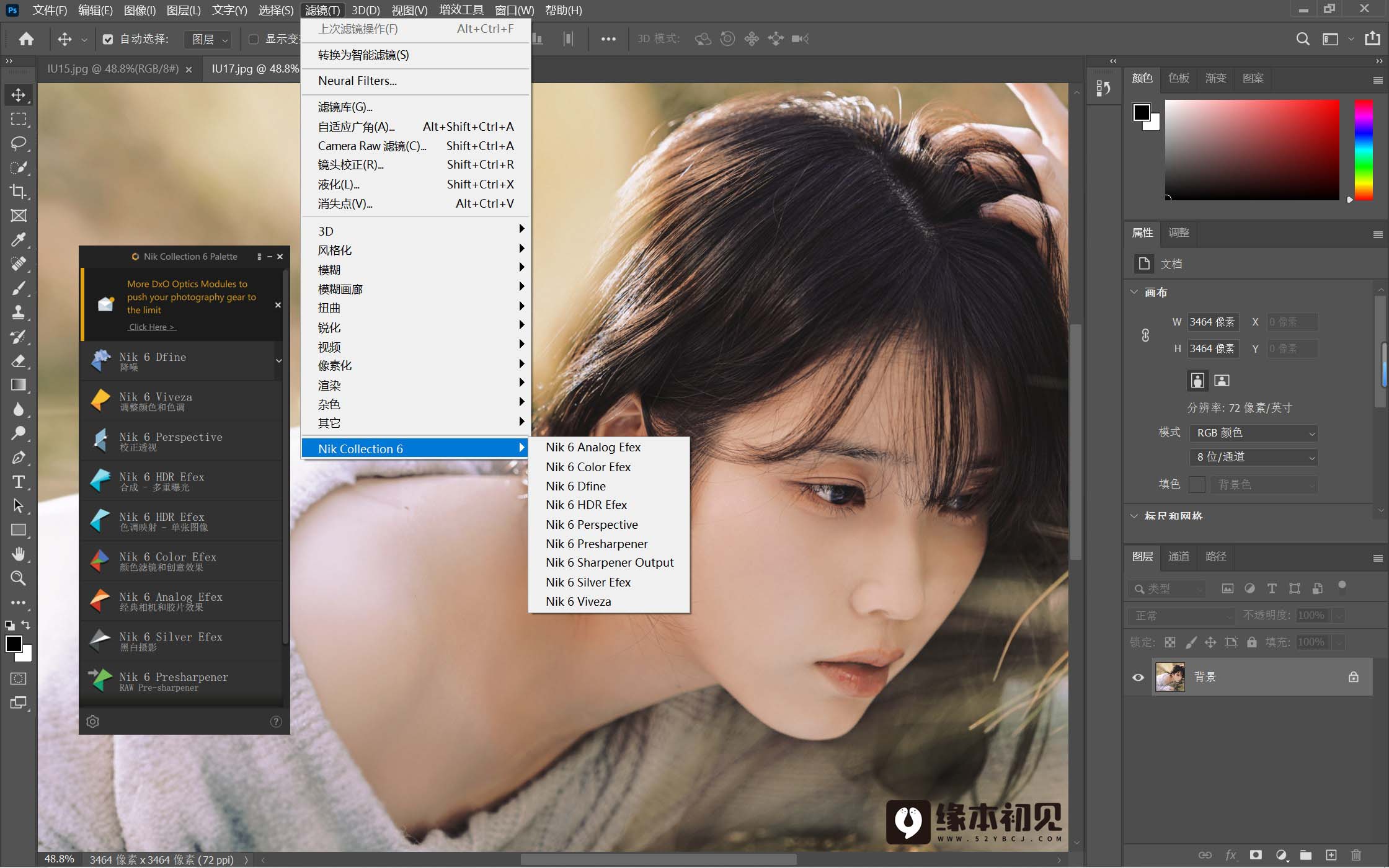Viewport: 1389px width, 868px height.
Task: Open the History panel icon
Action: [x=1103, y=89]
